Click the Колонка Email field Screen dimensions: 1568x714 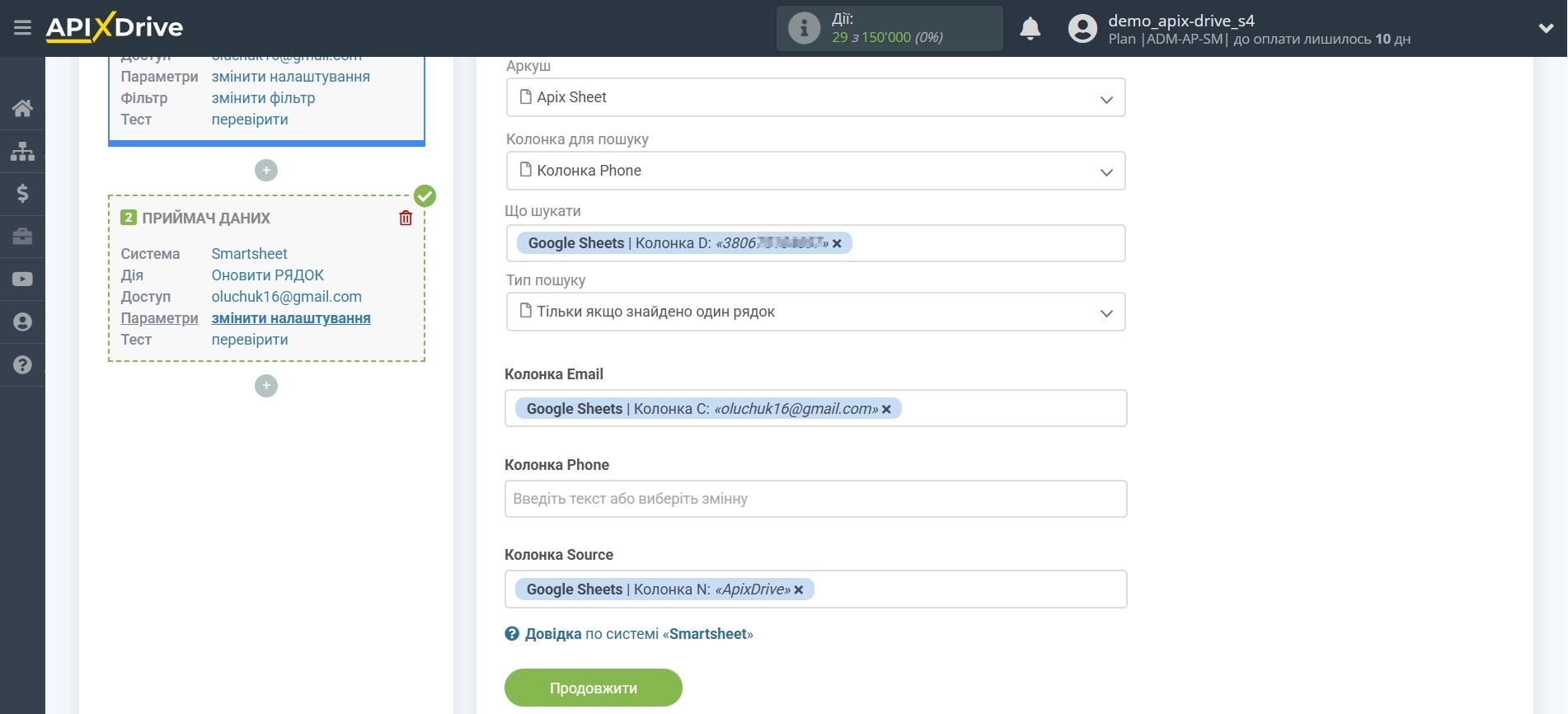(x=815, y=408)
